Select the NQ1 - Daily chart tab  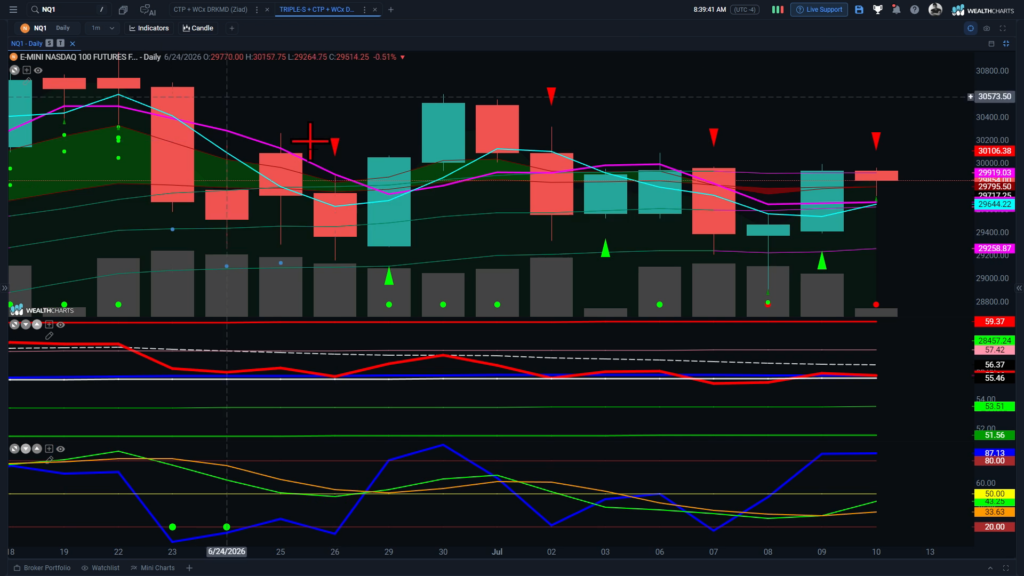pyautogui.click(x=27, y=44)
